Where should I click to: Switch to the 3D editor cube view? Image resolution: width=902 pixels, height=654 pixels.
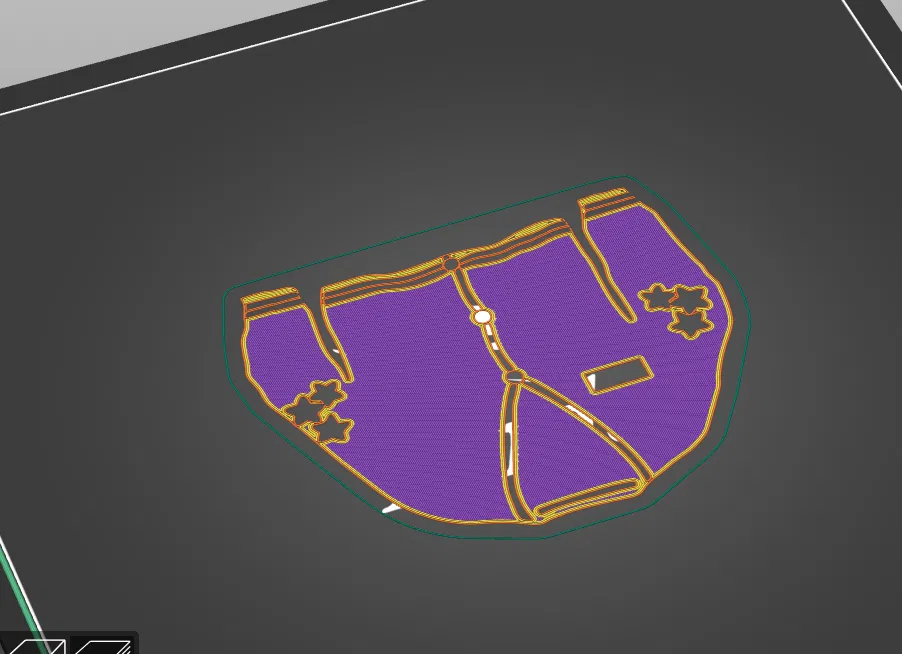tap(35, 646)
